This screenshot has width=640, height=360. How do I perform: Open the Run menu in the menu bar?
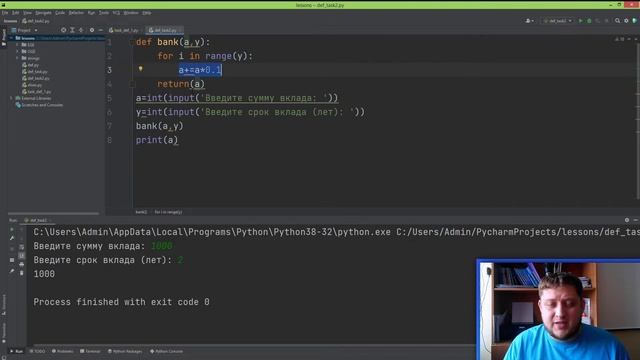91,13
